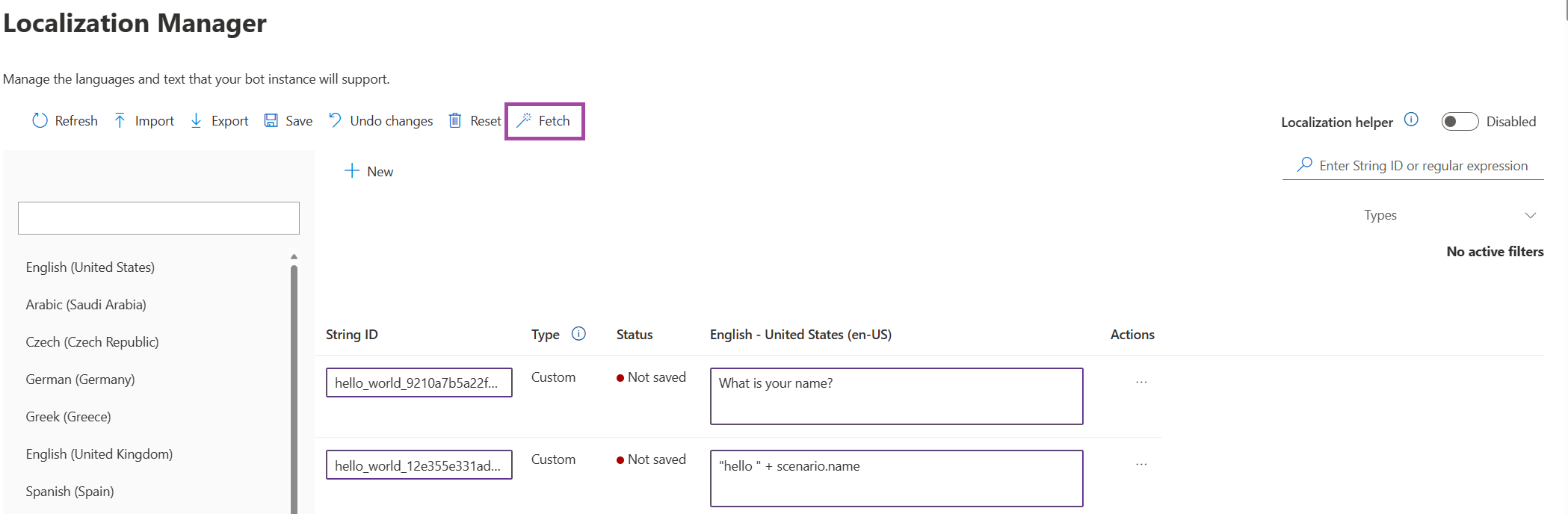This screenshot has width=1568, height=514.
Task: Open actions menu for the scenario.name row
Action: (1141, 465)
